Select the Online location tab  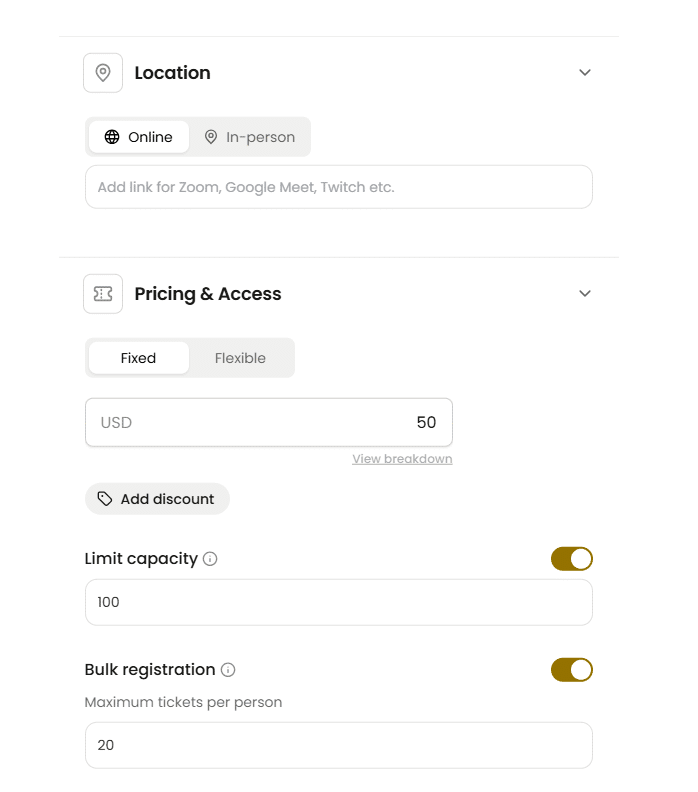[x=139, y=137]
